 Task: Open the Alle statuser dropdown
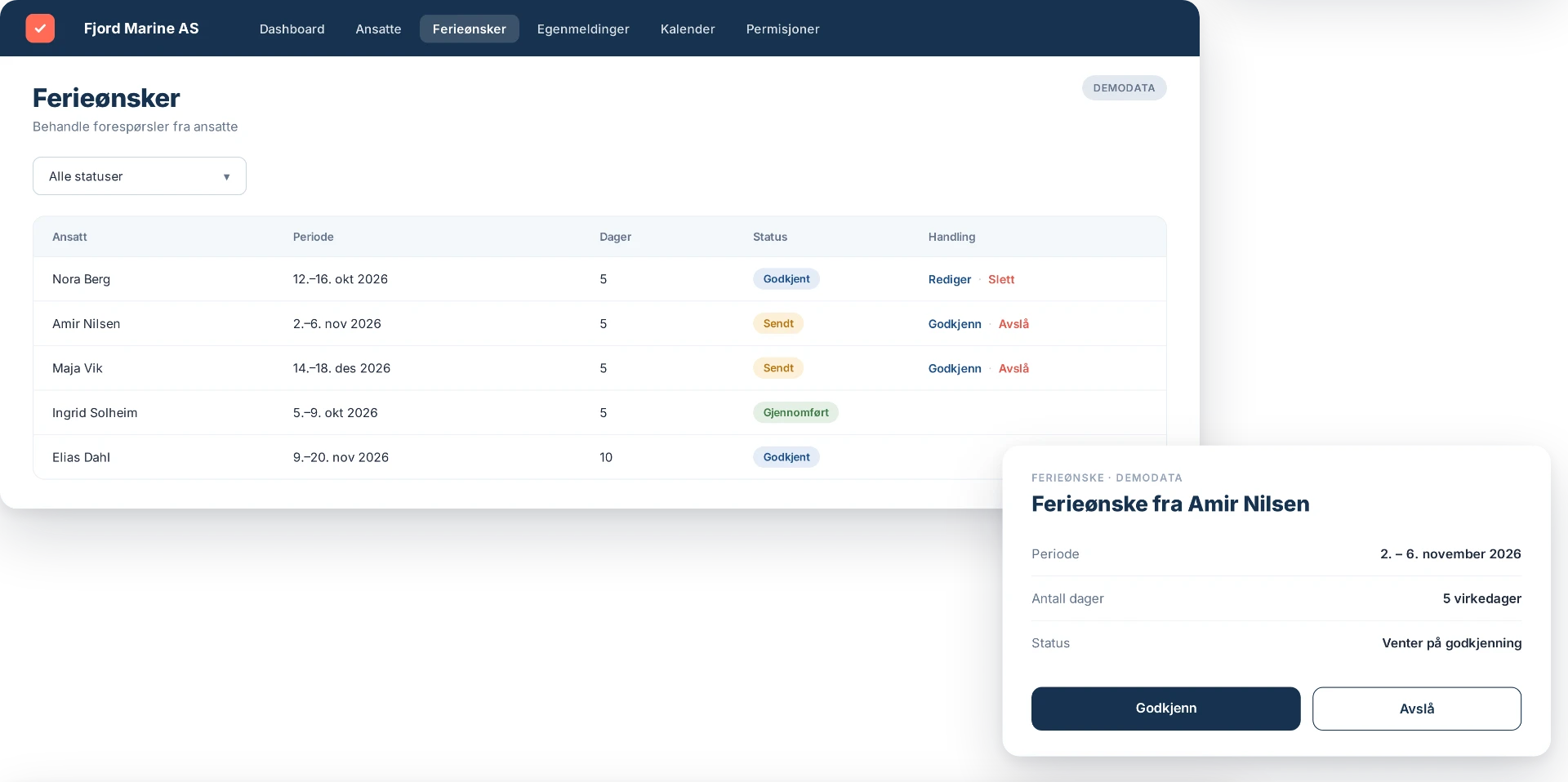(x=140, y=176)
